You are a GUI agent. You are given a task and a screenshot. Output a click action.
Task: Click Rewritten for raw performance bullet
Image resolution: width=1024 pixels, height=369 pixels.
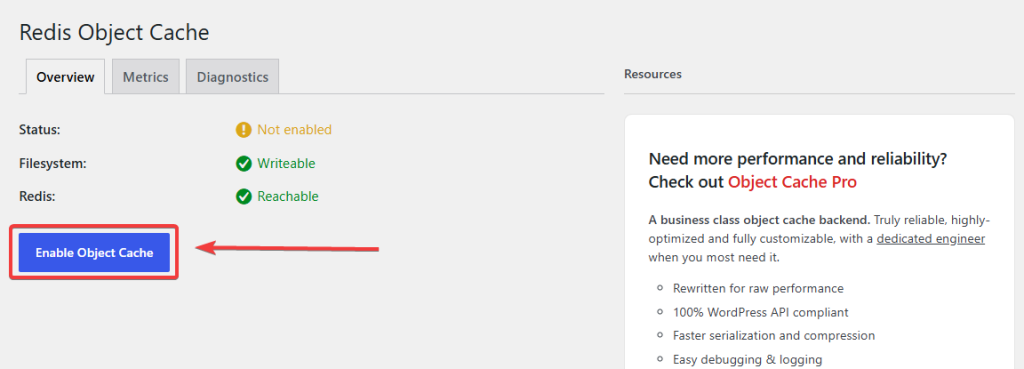click(758, 288)
